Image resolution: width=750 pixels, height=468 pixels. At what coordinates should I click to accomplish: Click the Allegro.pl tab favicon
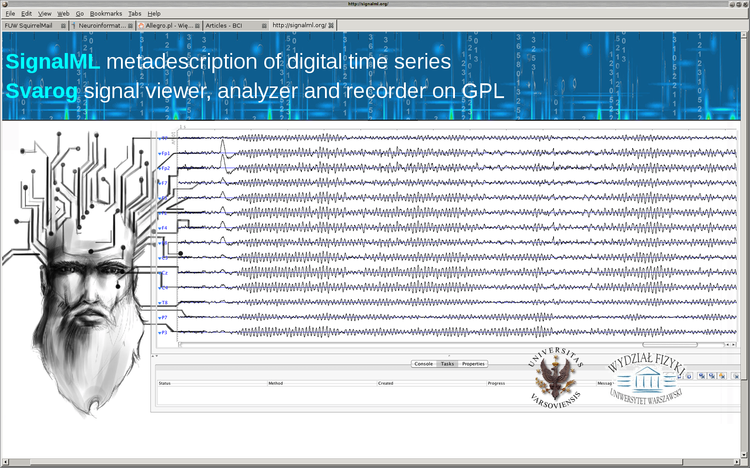[x=141, y=26]
